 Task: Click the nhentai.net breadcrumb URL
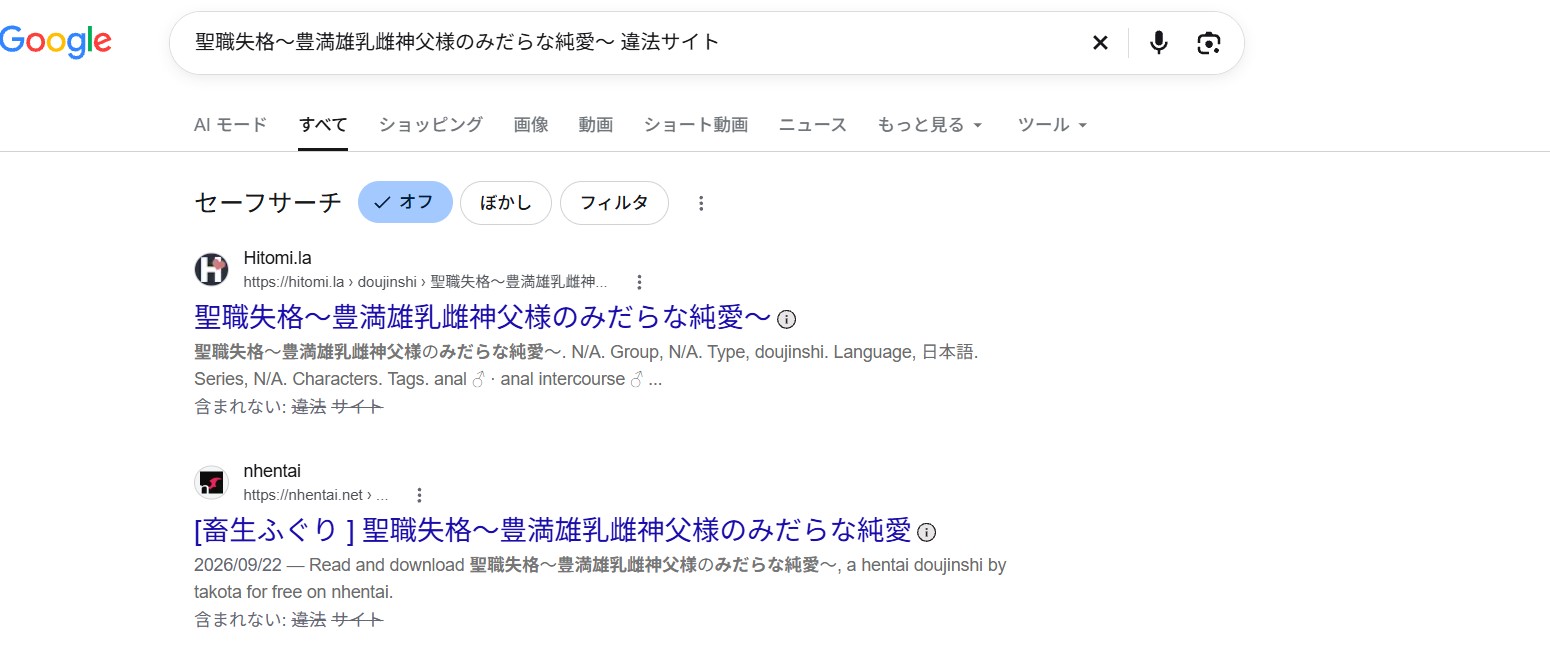point(316,495)
